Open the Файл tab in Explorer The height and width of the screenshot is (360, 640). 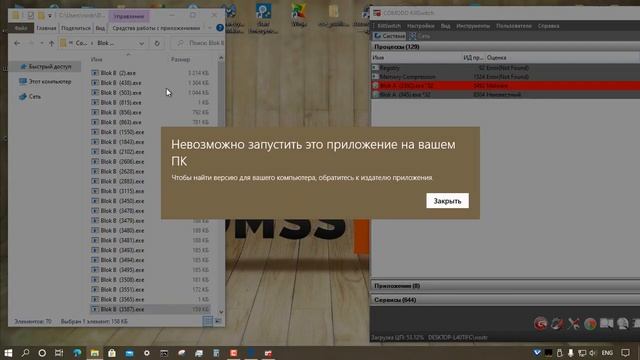[x=21, y=28]
